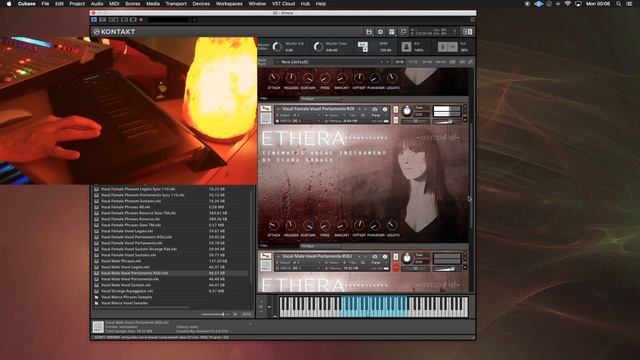Toggle solo on Male Vowel Portamento instrument
Viewport: 640px width, 360px height.
click(x=396, y=257)
